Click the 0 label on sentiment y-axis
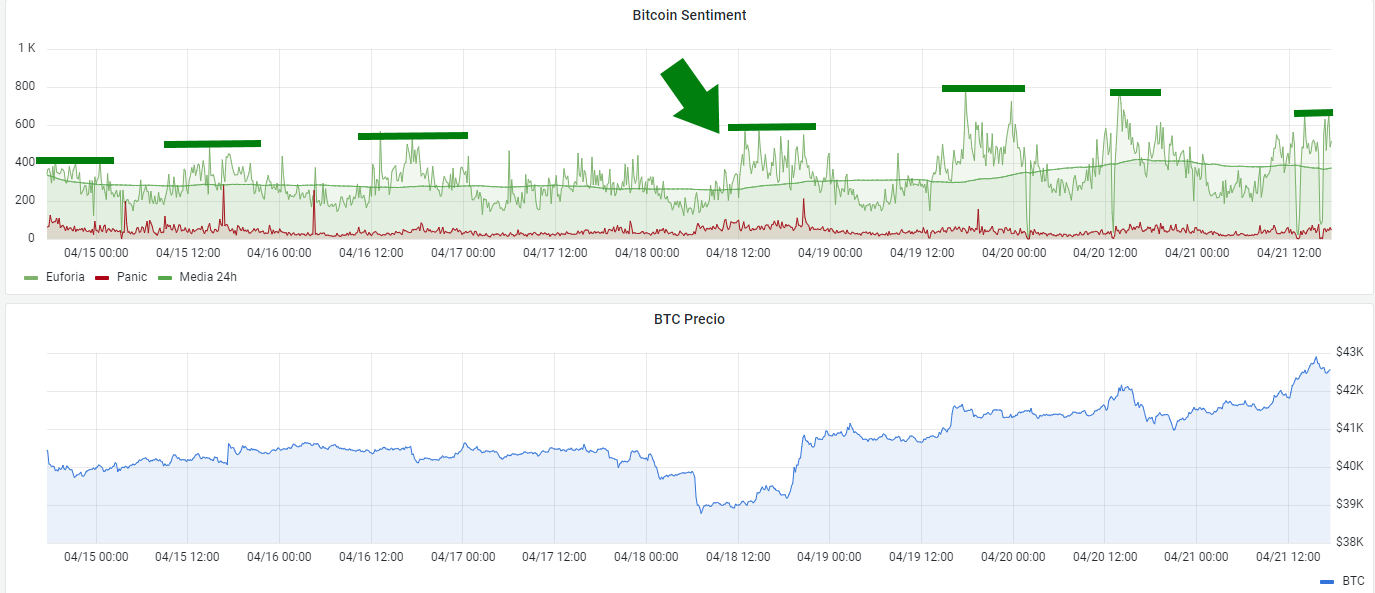The image size is (1375, 593). (x=31, y=238)
